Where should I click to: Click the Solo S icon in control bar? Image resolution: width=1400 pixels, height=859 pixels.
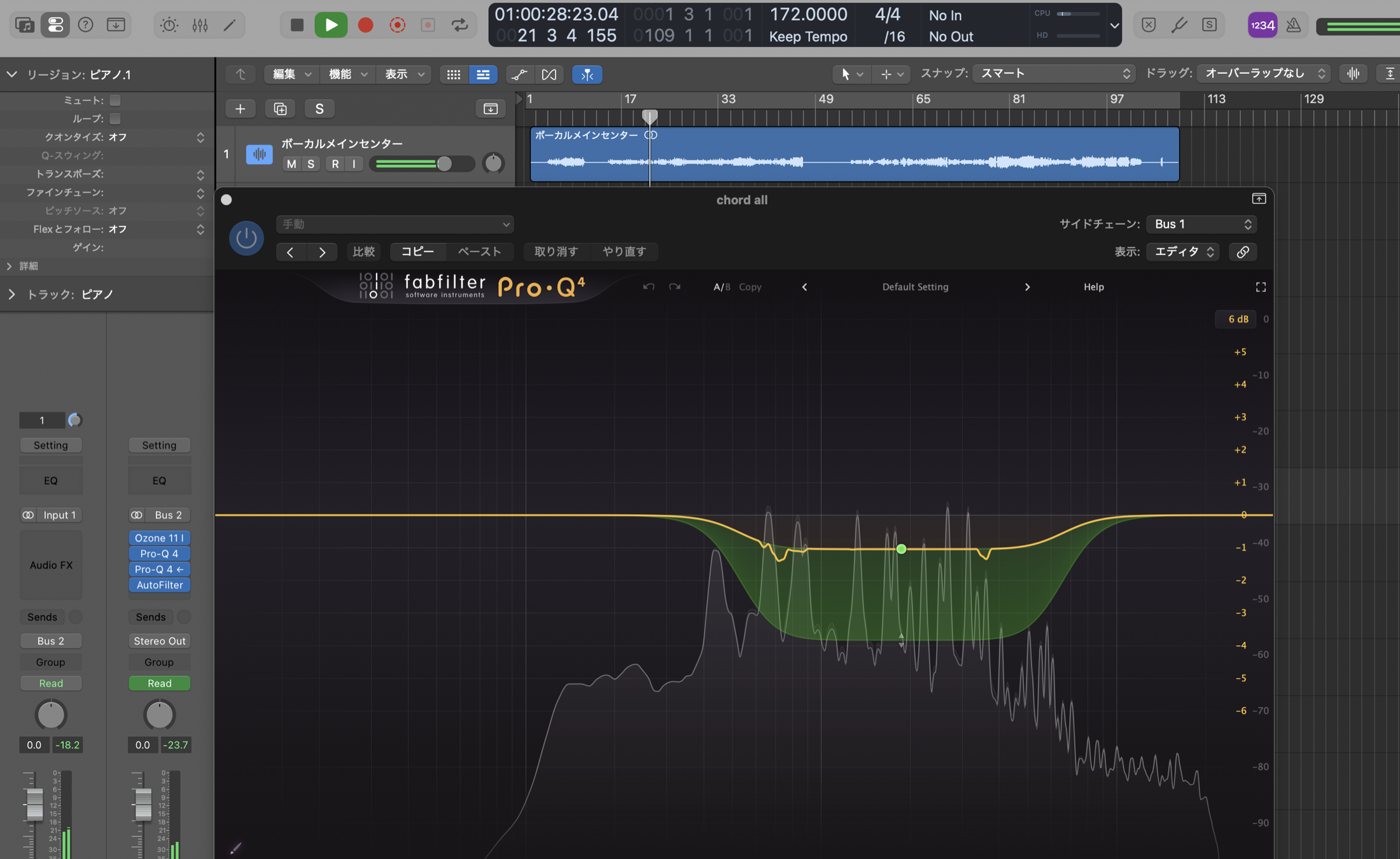[1210, 25]
